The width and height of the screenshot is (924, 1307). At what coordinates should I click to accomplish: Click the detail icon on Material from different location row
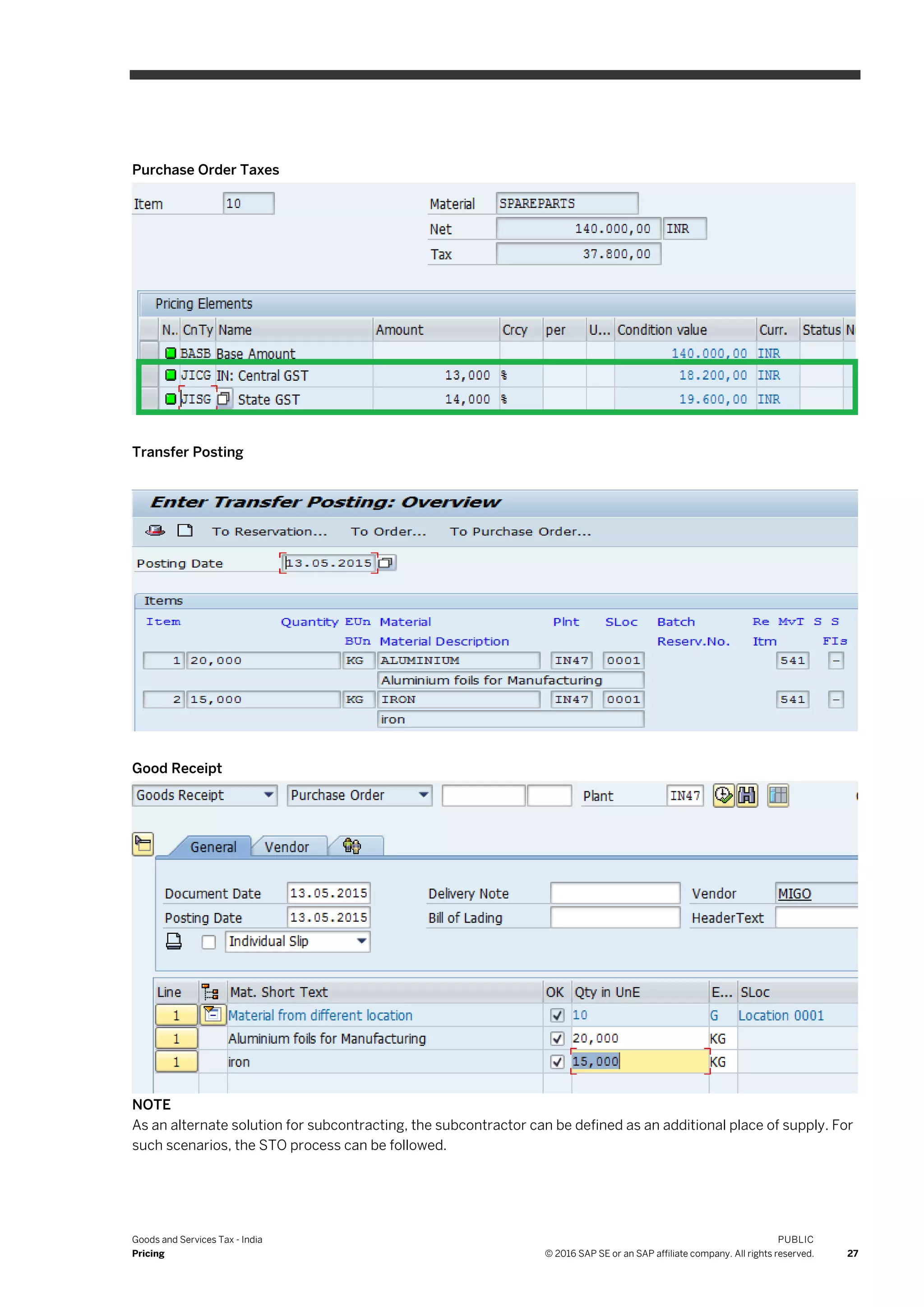(213, 1014)
